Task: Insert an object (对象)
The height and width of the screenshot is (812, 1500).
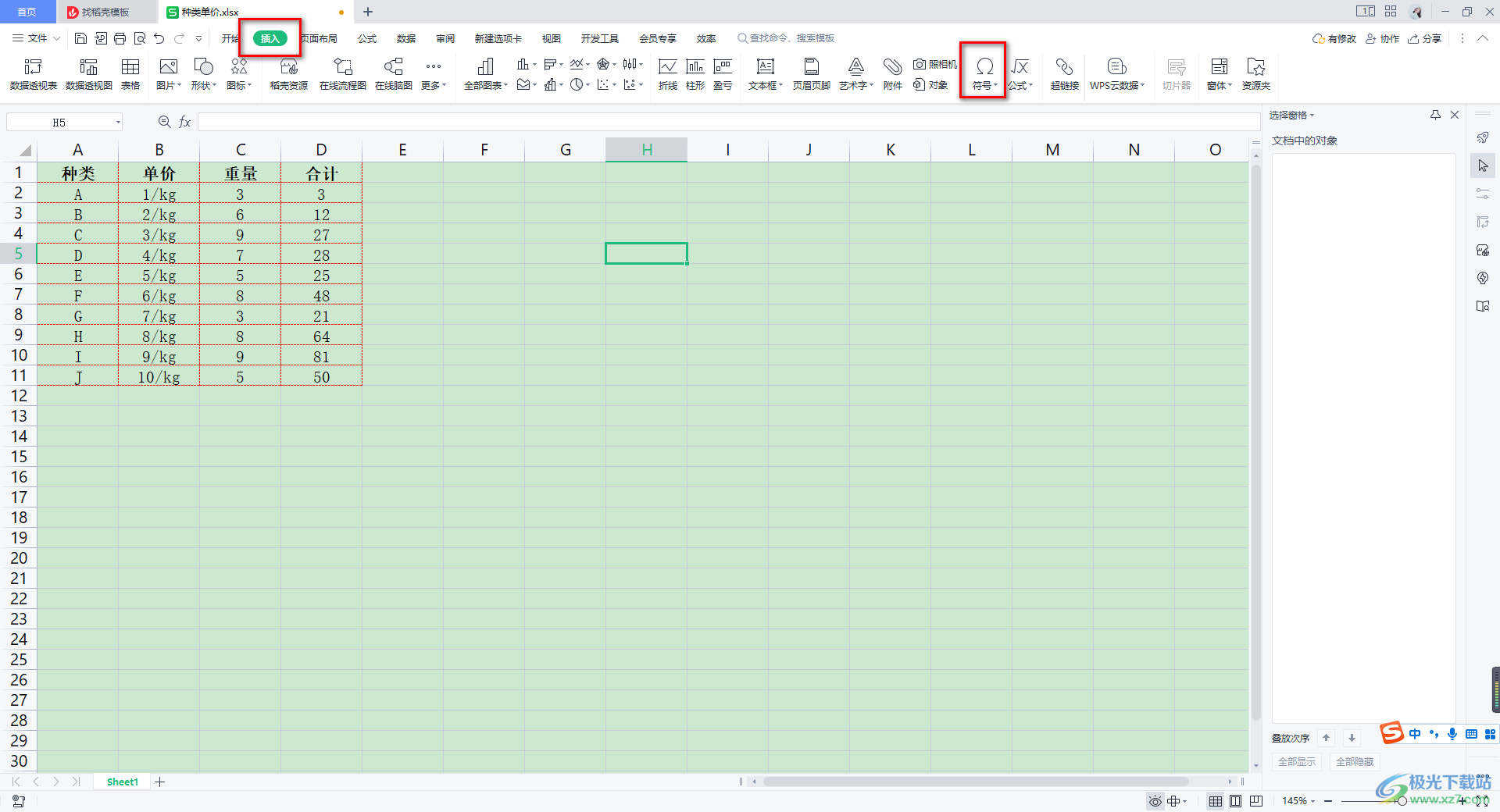Action: click(x=930, y=84)
